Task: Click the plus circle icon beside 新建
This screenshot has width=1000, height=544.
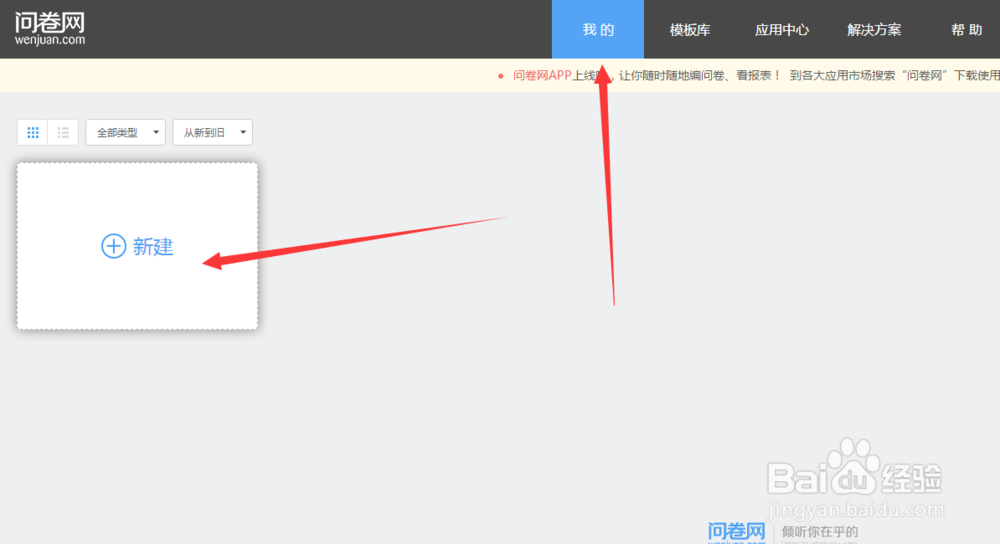Action: coord(114,246)
